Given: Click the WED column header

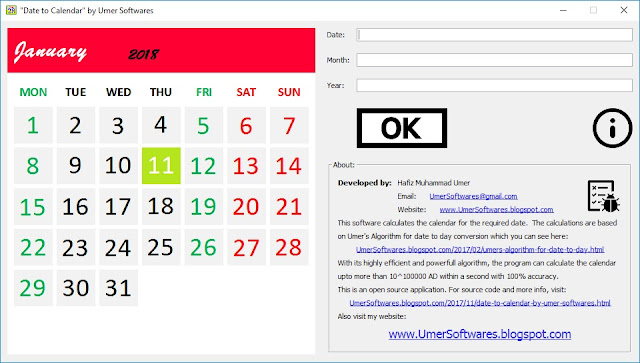Looking at the screenshot, I should pyautogui.click(x=118, y=92).
